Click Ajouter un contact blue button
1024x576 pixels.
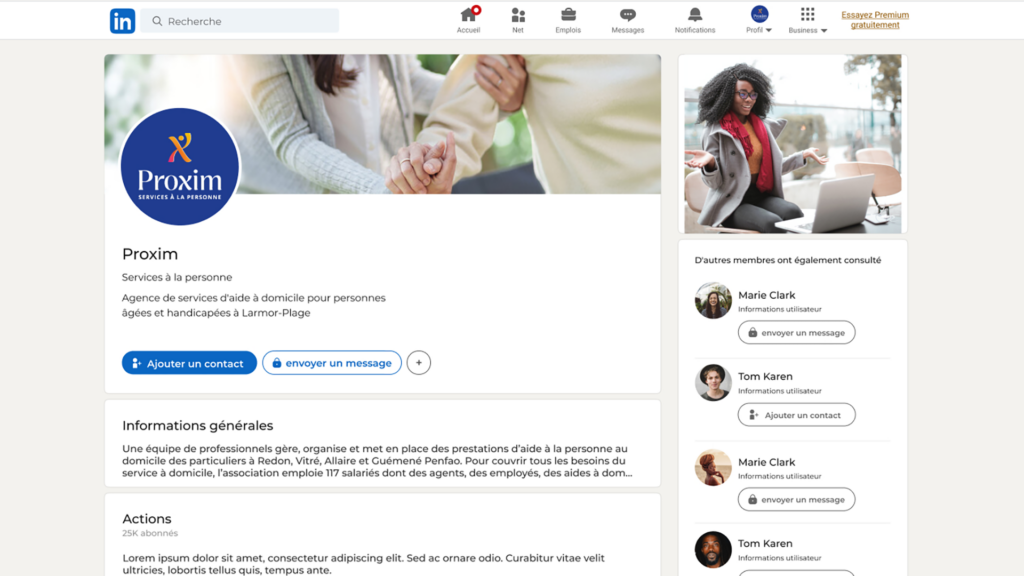tap(189, 363)
